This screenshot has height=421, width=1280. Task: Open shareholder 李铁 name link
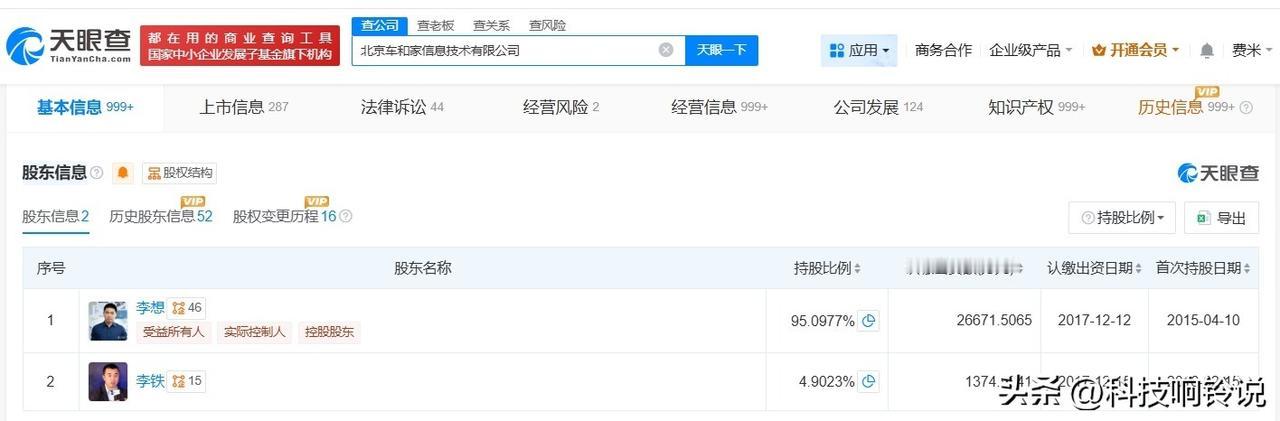pyautogui.click(x=150, y=381)
